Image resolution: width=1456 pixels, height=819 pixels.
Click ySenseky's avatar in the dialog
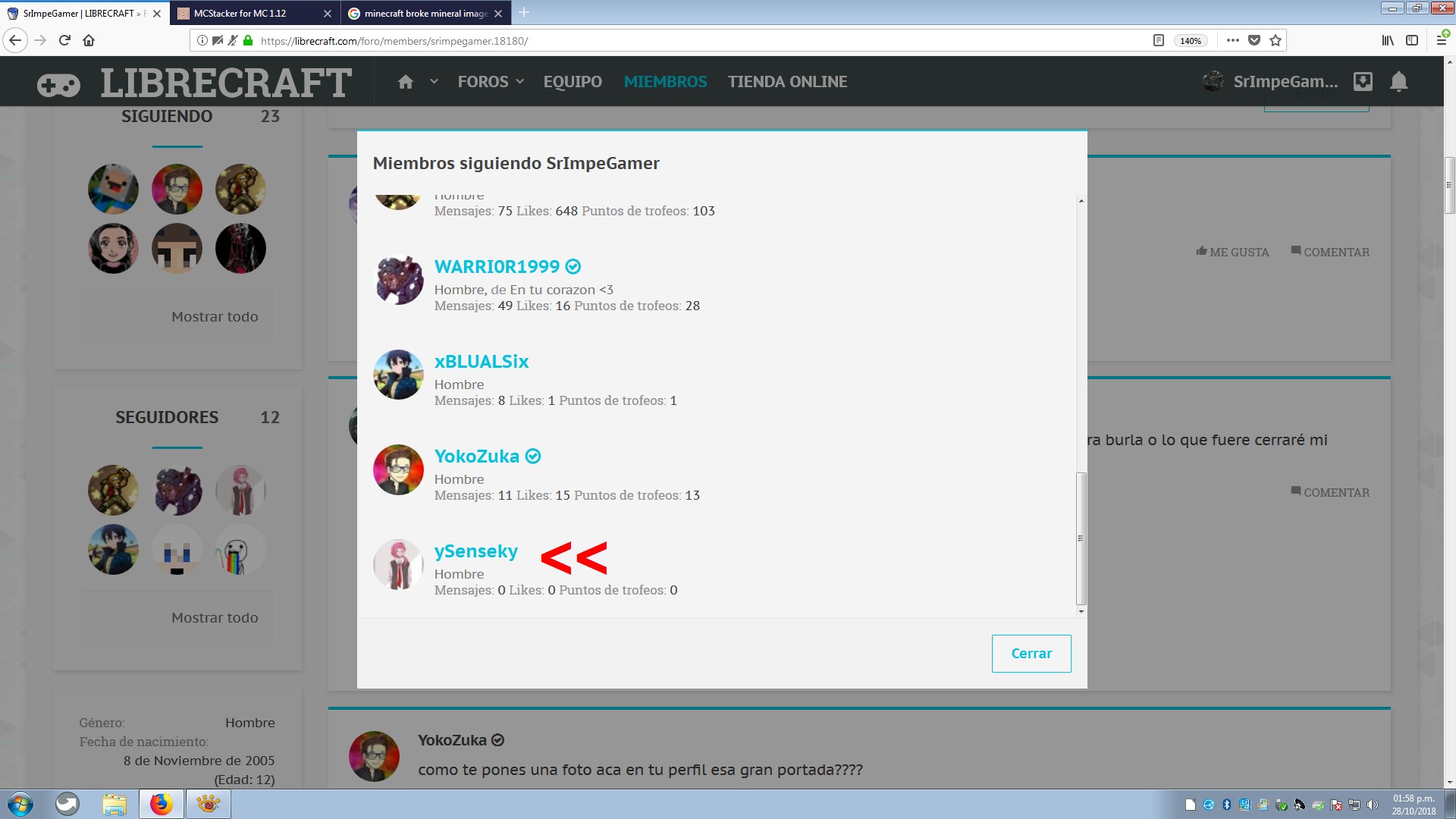398,564
